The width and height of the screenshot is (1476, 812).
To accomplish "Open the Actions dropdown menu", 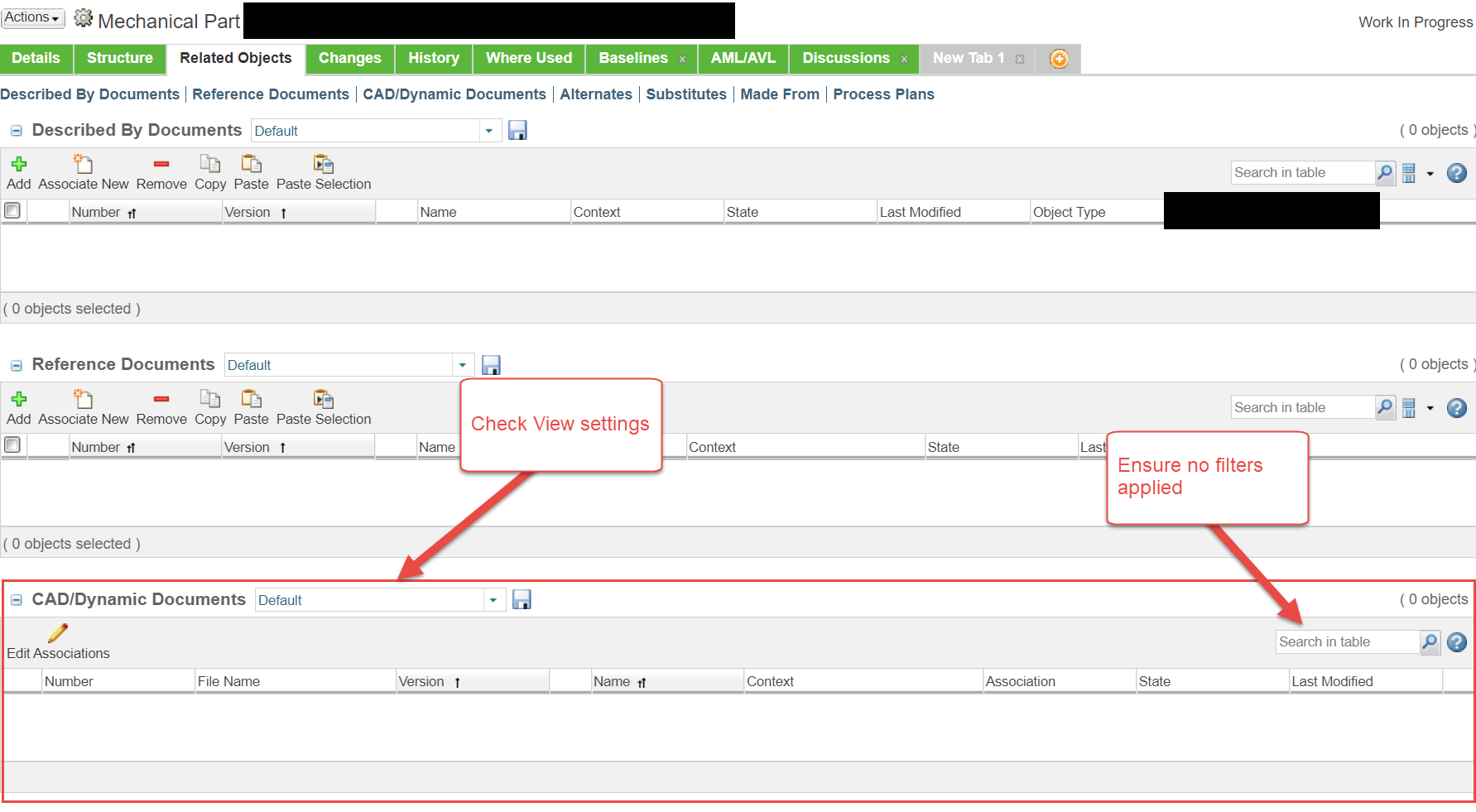I will (x=31, y=17).
